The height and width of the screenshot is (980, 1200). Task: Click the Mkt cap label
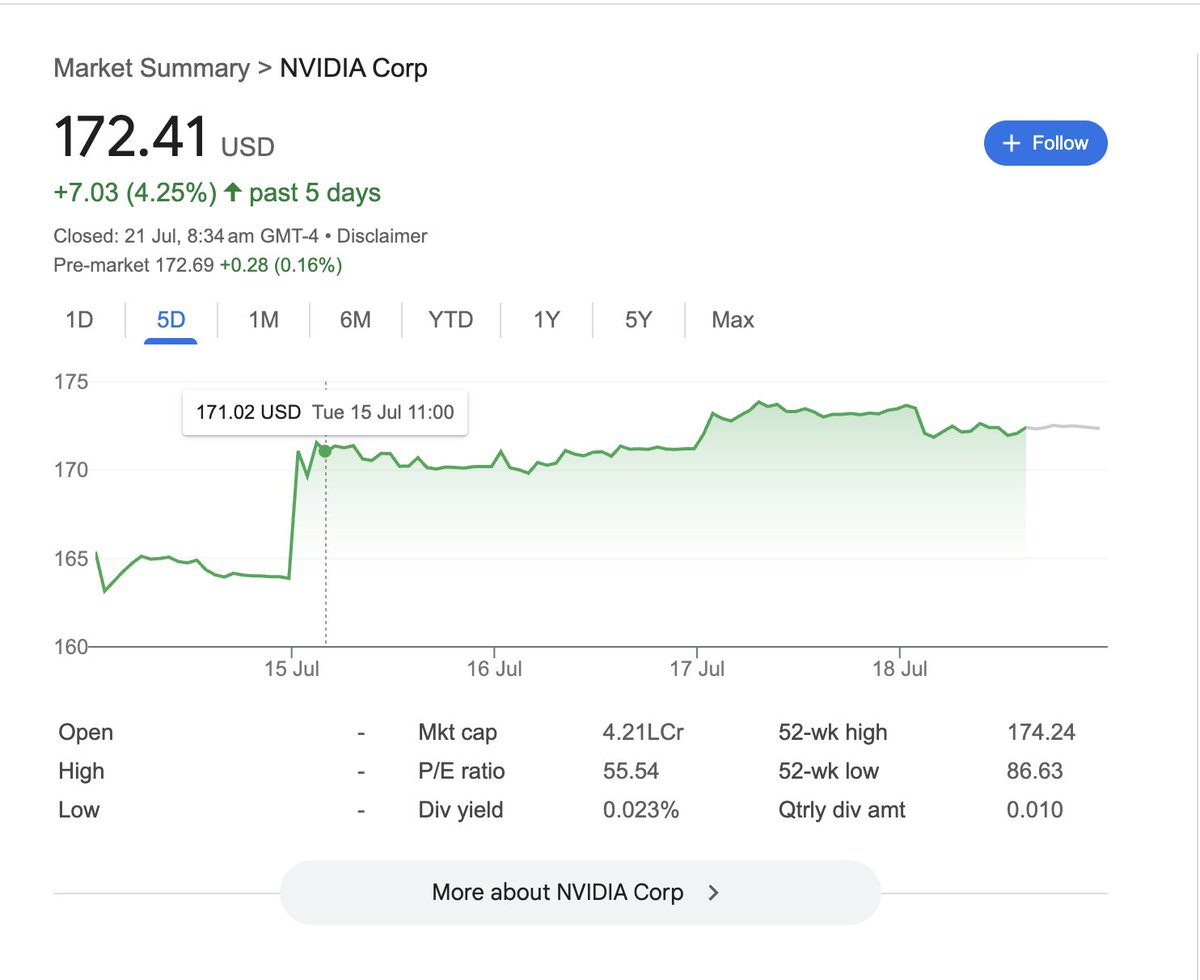click(x=457, y=733)
